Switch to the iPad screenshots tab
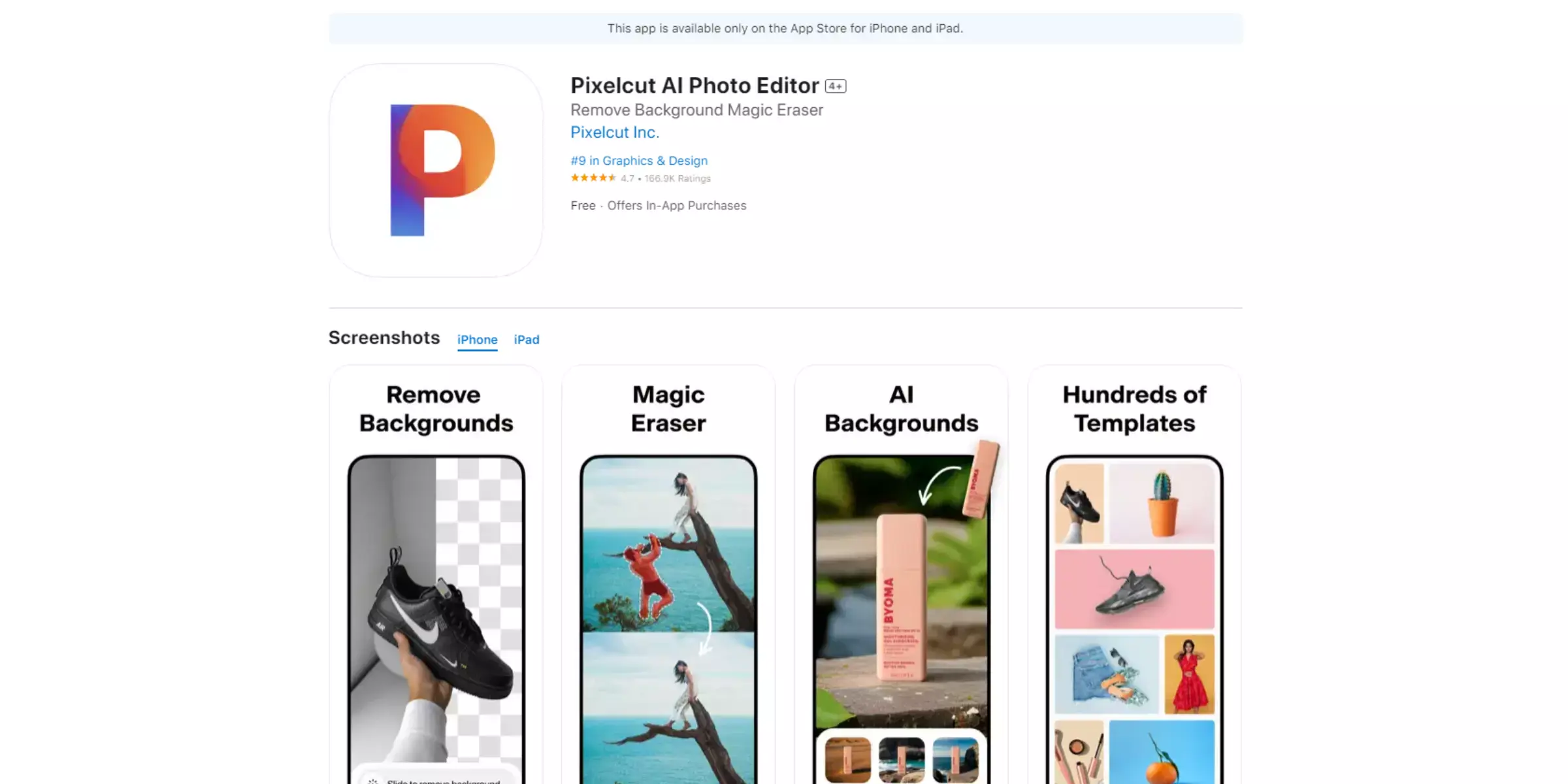Image resolution: width=1568 pixels, height=784 pixels. 527,340
